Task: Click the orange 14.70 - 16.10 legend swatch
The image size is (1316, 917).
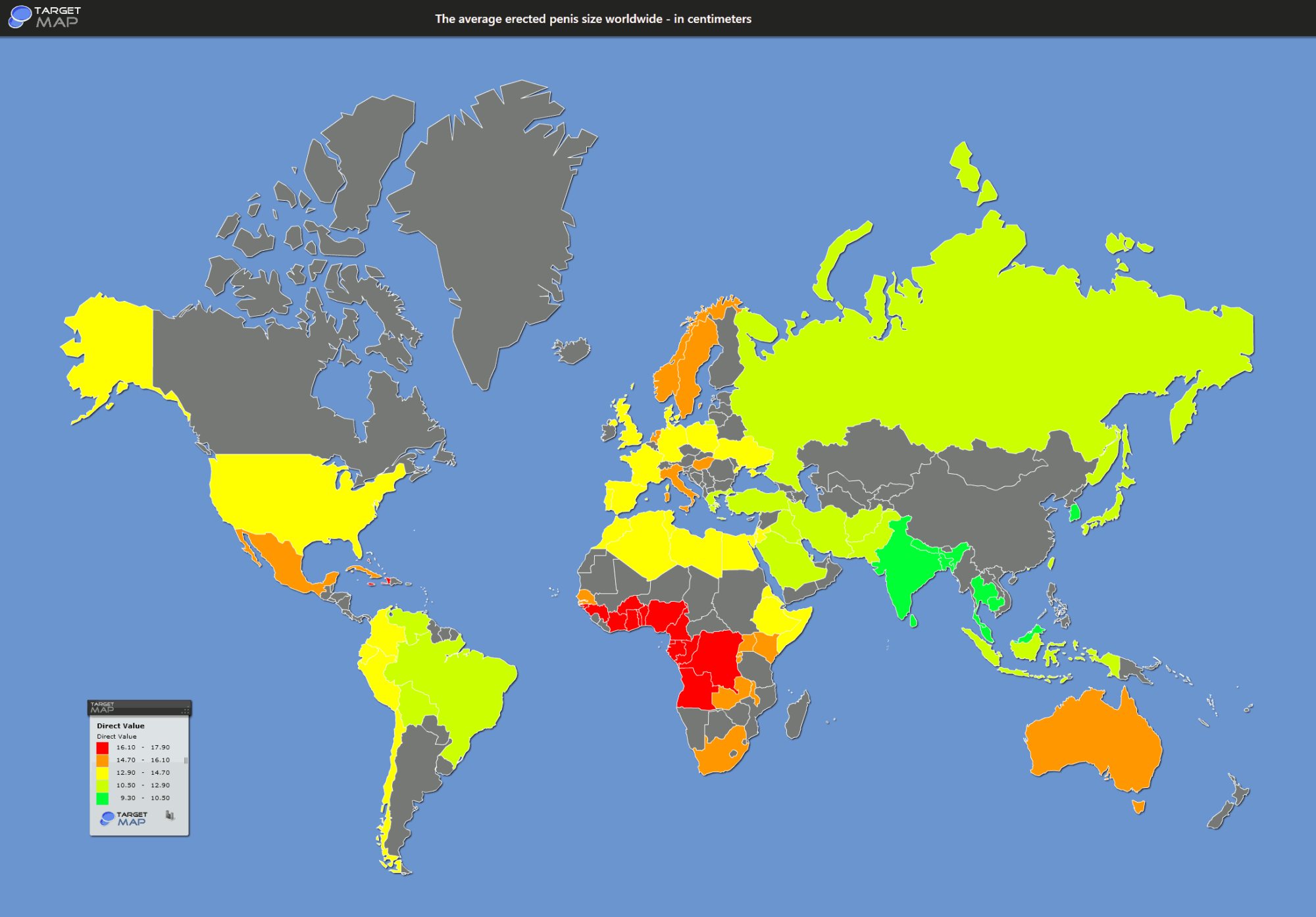Action: (x=103, y=760)
